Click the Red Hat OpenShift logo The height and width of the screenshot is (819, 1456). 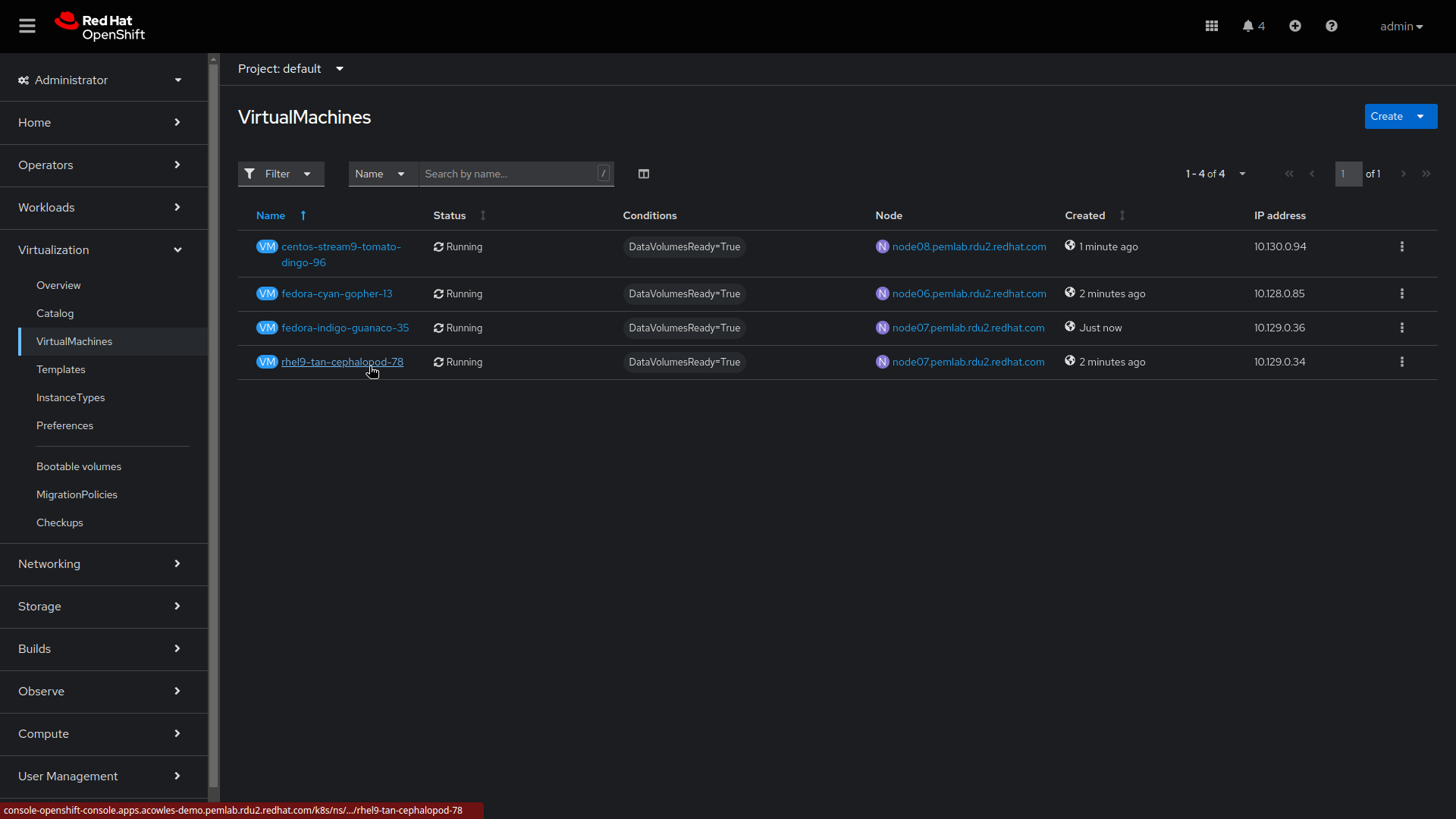coord(99,26)
